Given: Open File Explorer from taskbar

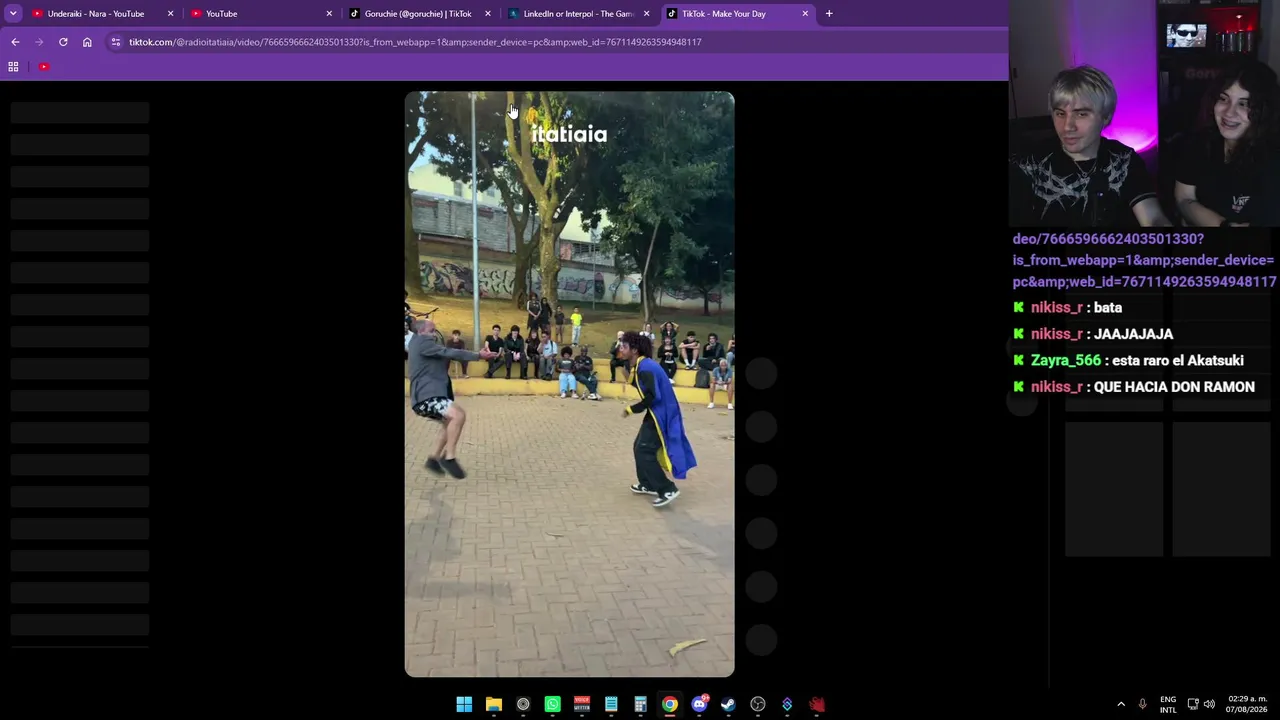Looking at the screenshot, I should (494, 705).
